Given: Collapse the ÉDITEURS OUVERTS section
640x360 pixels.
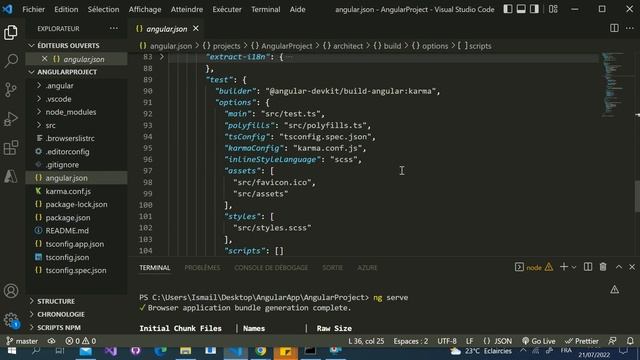Looking at the screenshot, I should point(76,46).
